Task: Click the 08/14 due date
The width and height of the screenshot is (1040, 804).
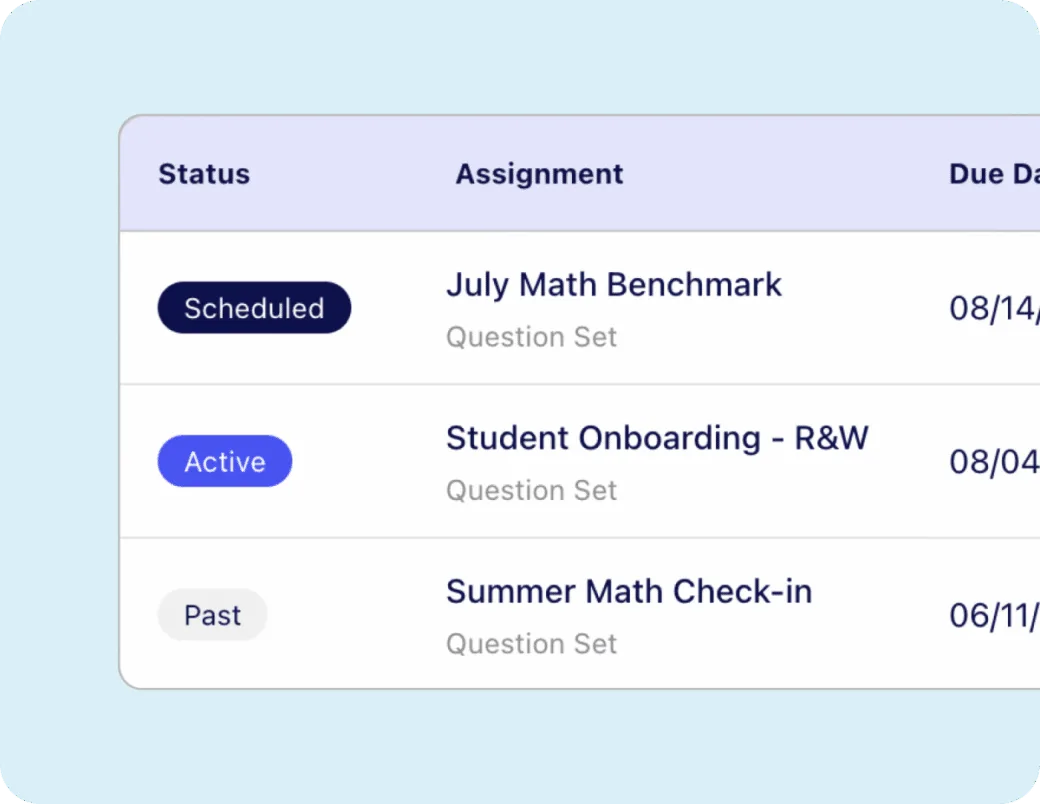Action: [x=993, y=308]
